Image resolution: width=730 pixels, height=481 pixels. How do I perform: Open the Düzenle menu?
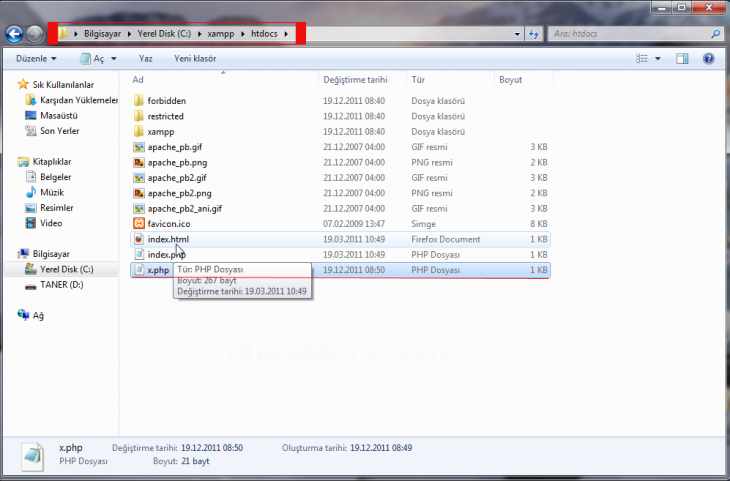tap(36, 58)
